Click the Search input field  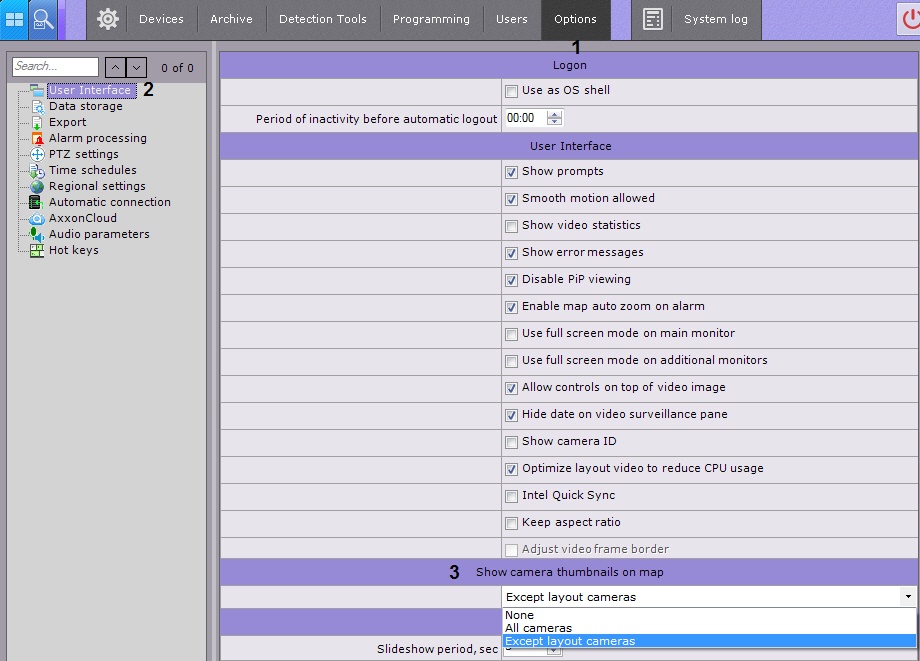[55, 67]
